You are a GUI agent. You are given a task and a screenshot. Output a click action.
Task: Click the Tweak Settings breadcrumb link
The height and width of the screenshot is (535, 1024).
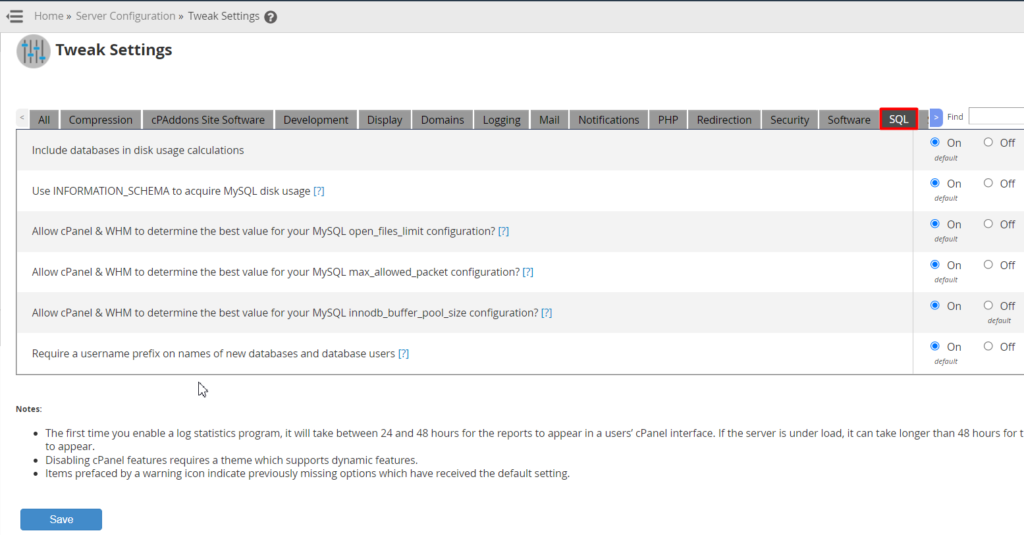[223, 16]
